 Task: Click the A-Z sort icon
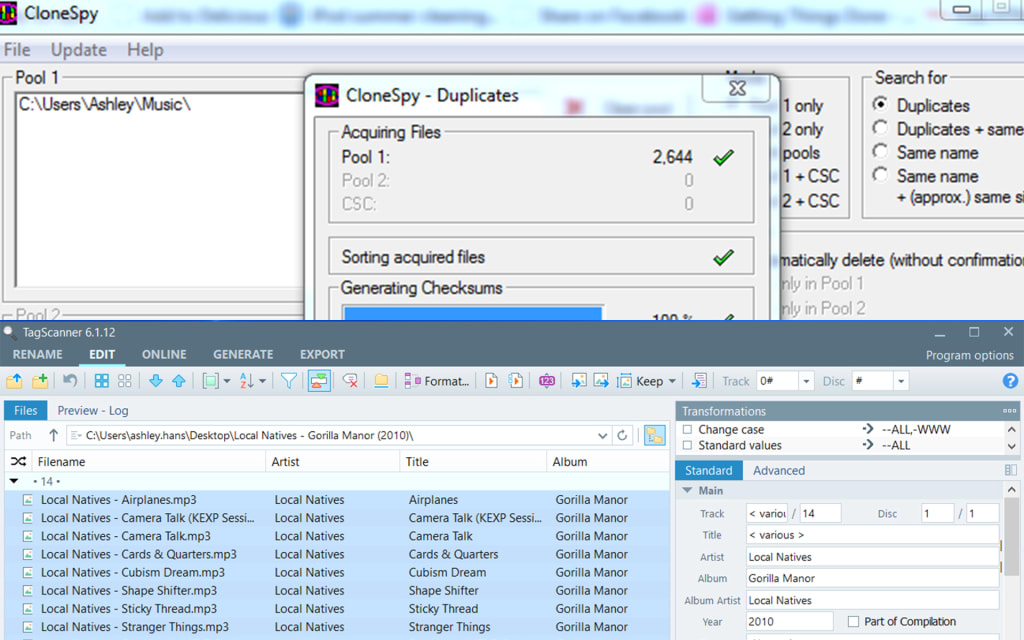click(x=247, y=381)
